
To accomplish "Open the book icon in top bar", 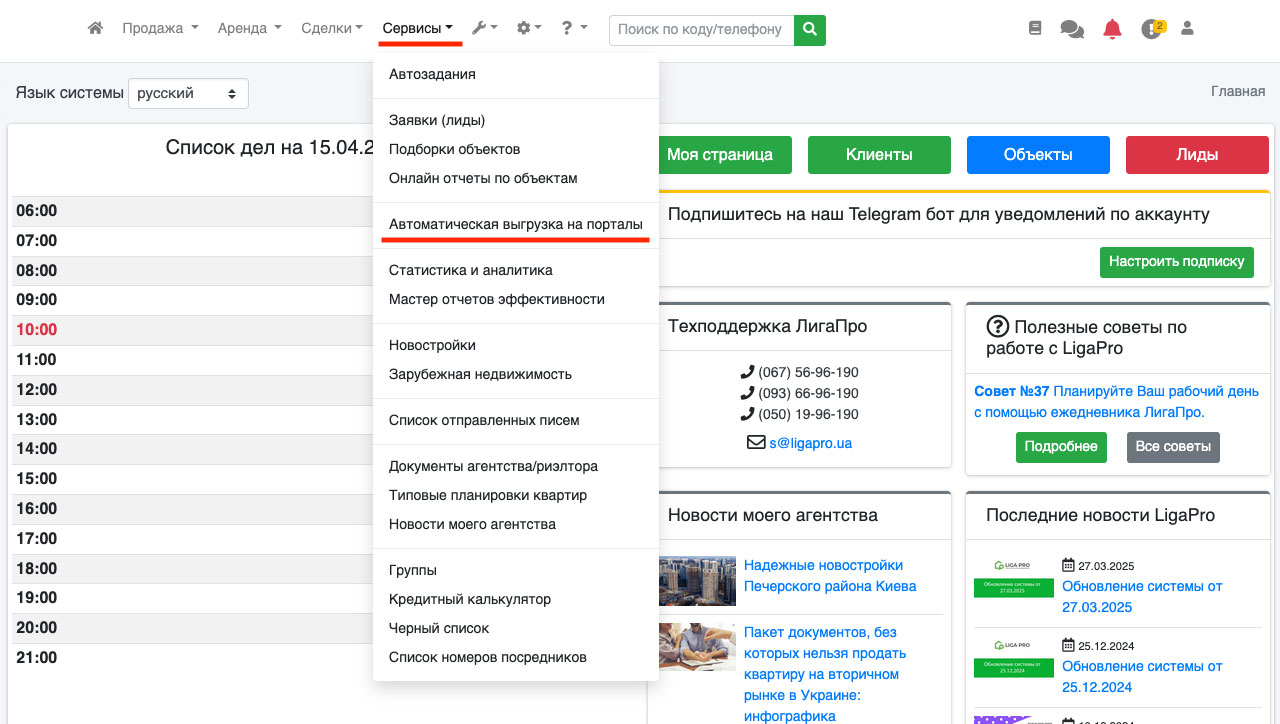I will click(1035, 29).
